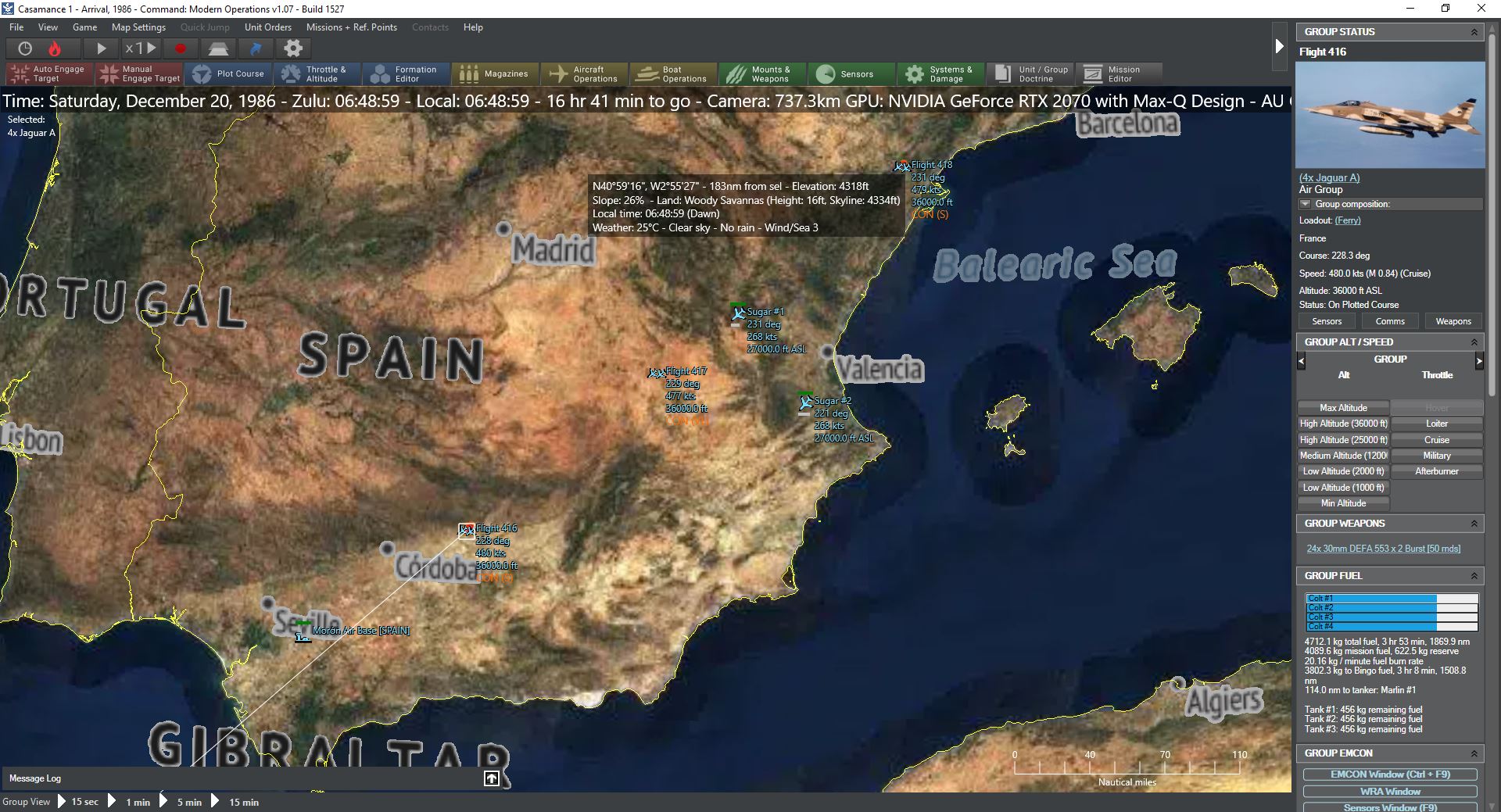Select the Flight 416 unit on the map
The image size is (1501, 812).
[x=467, y=531]
